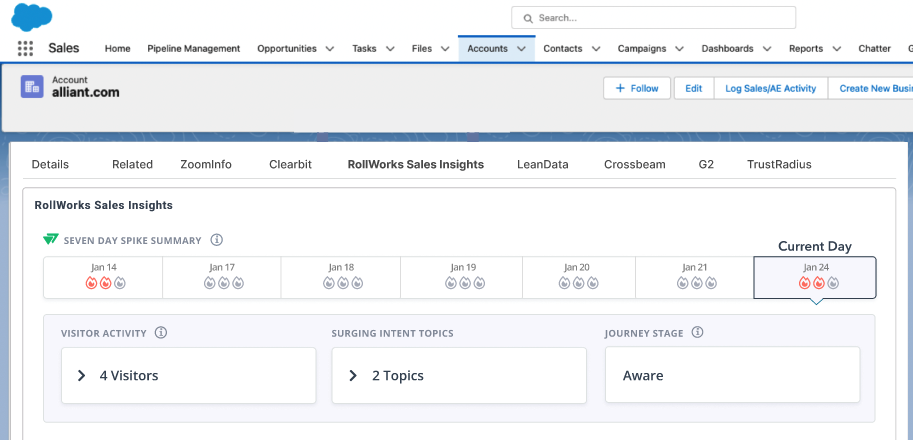This screenshot has height=440, width=913.
Task: Open the Accounts nav item
Action: click(487, 49)
